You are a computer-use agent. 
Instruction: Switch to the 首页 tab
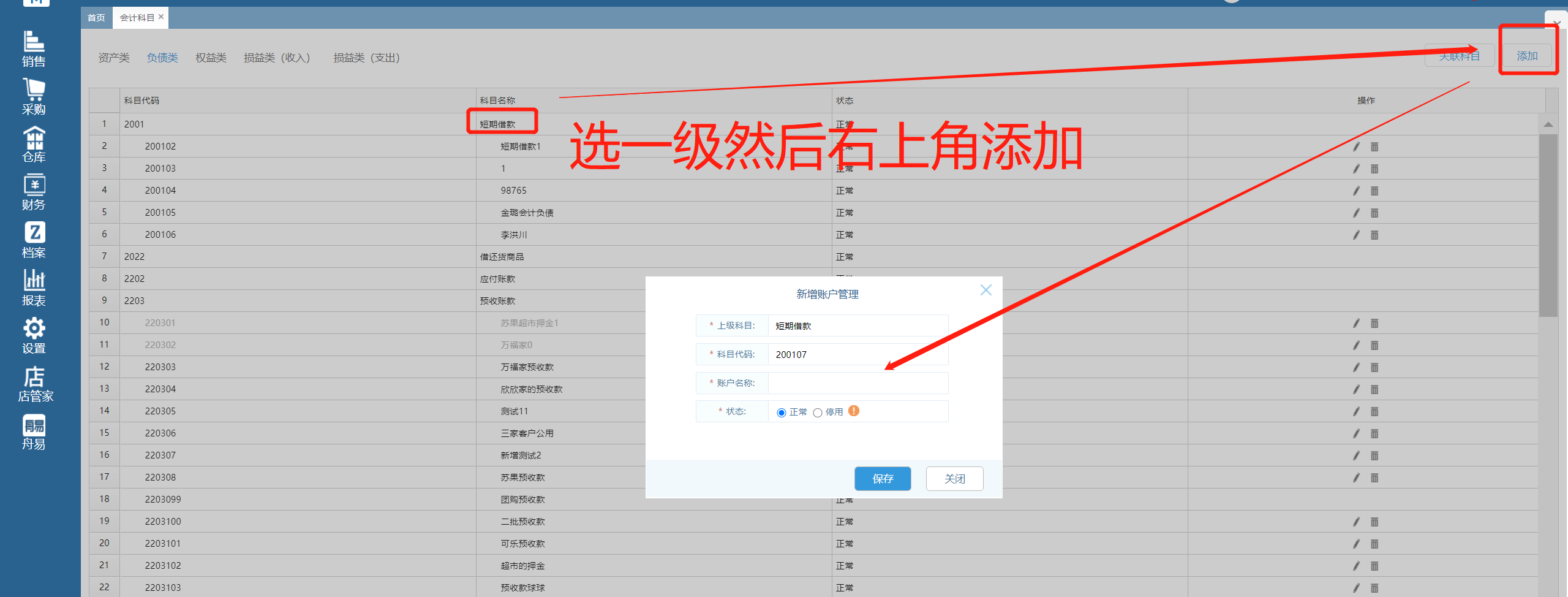coord(96,18)
